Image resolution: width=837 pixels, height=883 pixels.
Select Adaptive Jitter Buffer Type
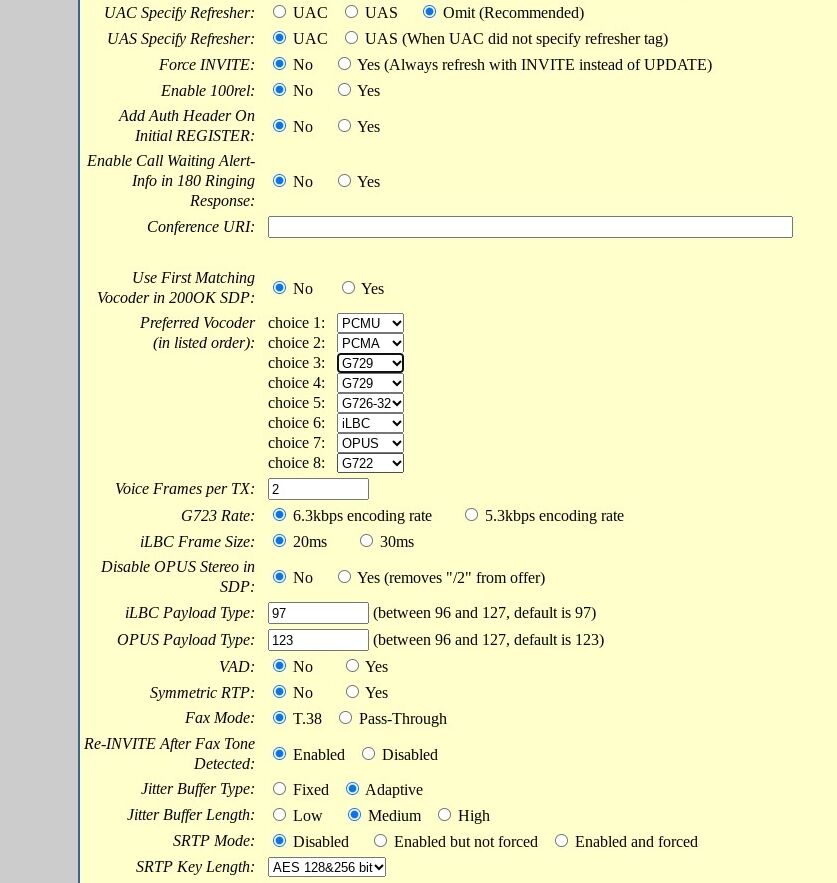[352, 788]
